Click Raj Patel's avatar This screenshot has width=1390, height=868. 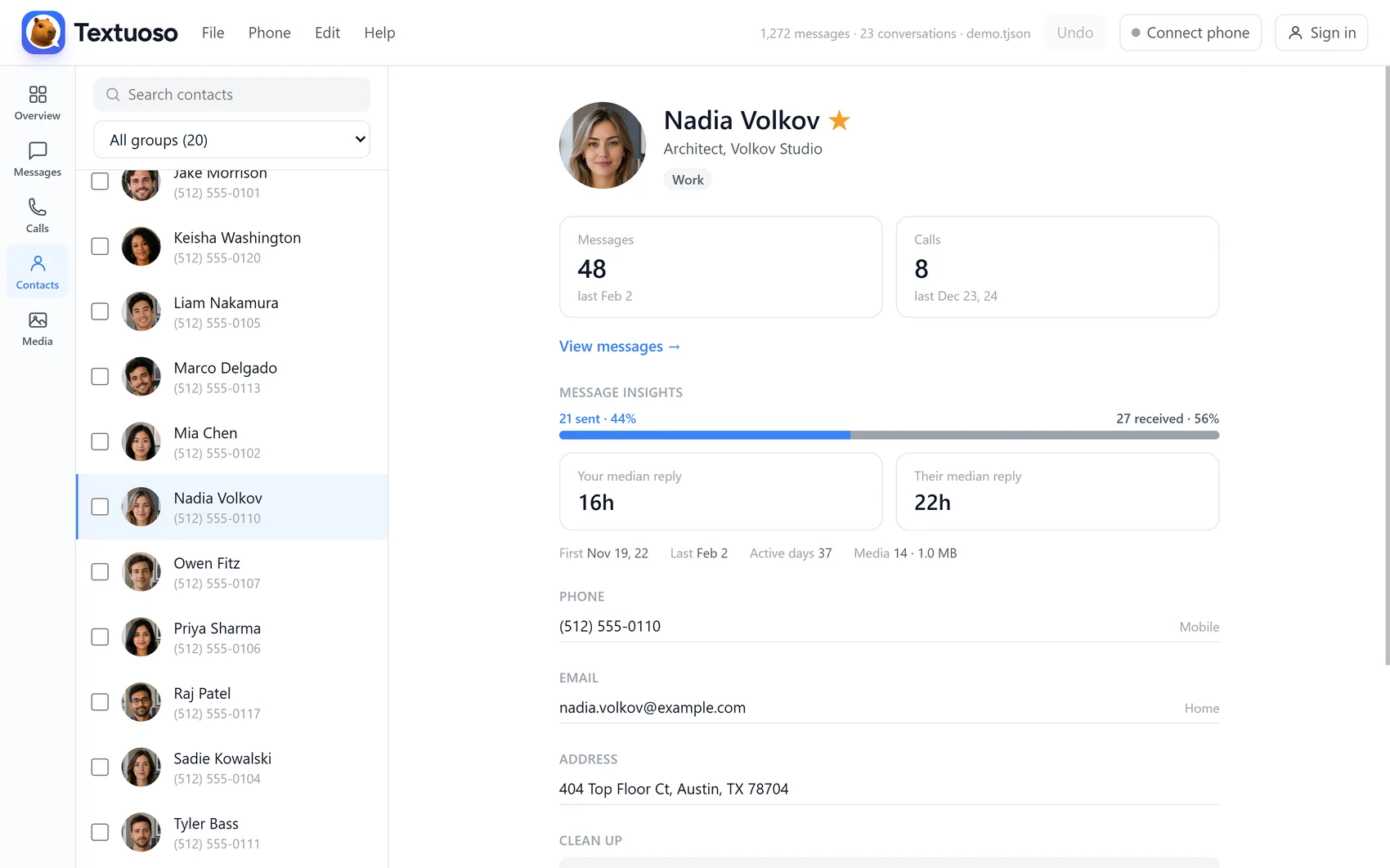(x=141, y=702)
